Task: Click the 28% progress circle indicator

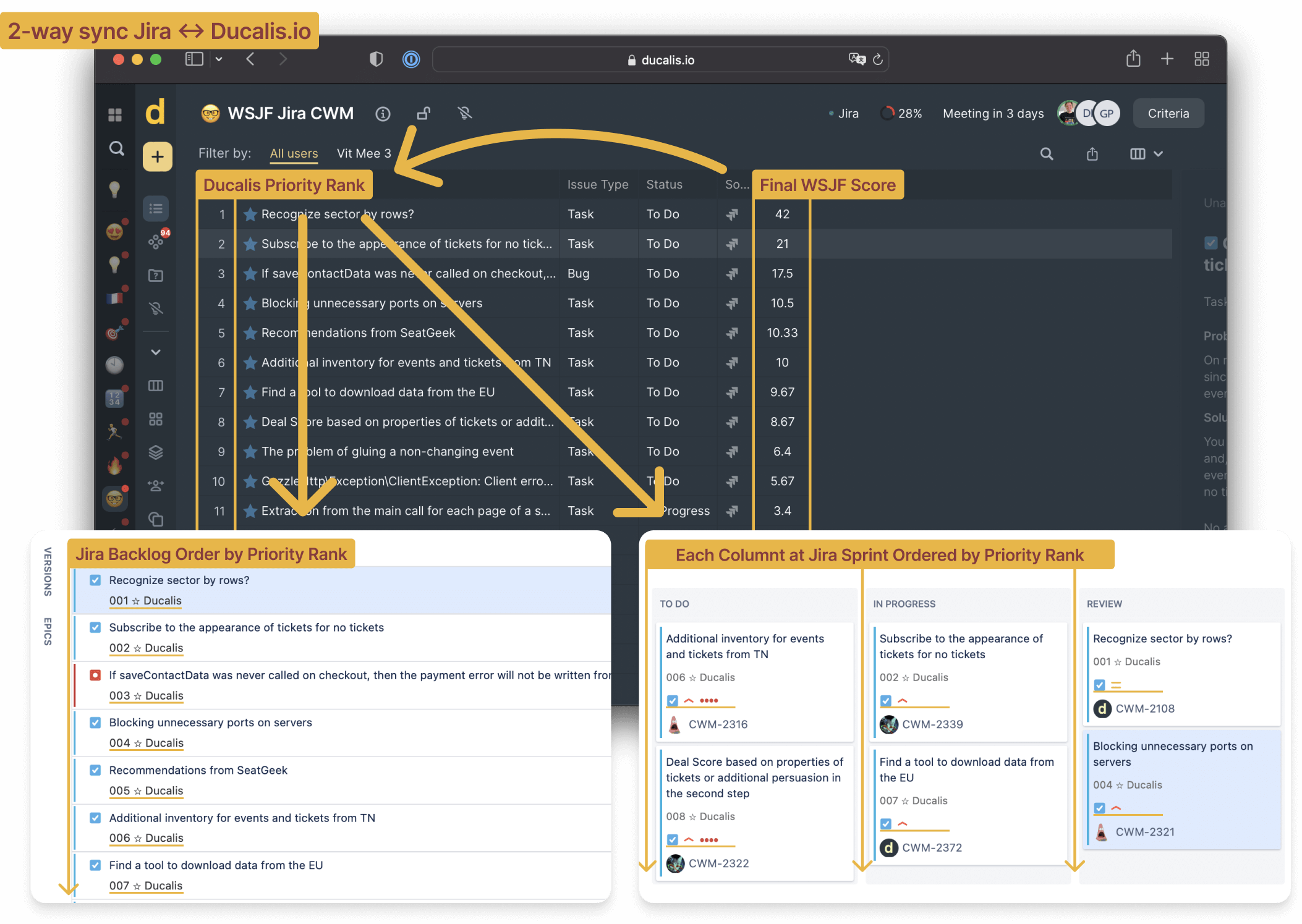Action: pyautogui.click(x=887, y=113)
